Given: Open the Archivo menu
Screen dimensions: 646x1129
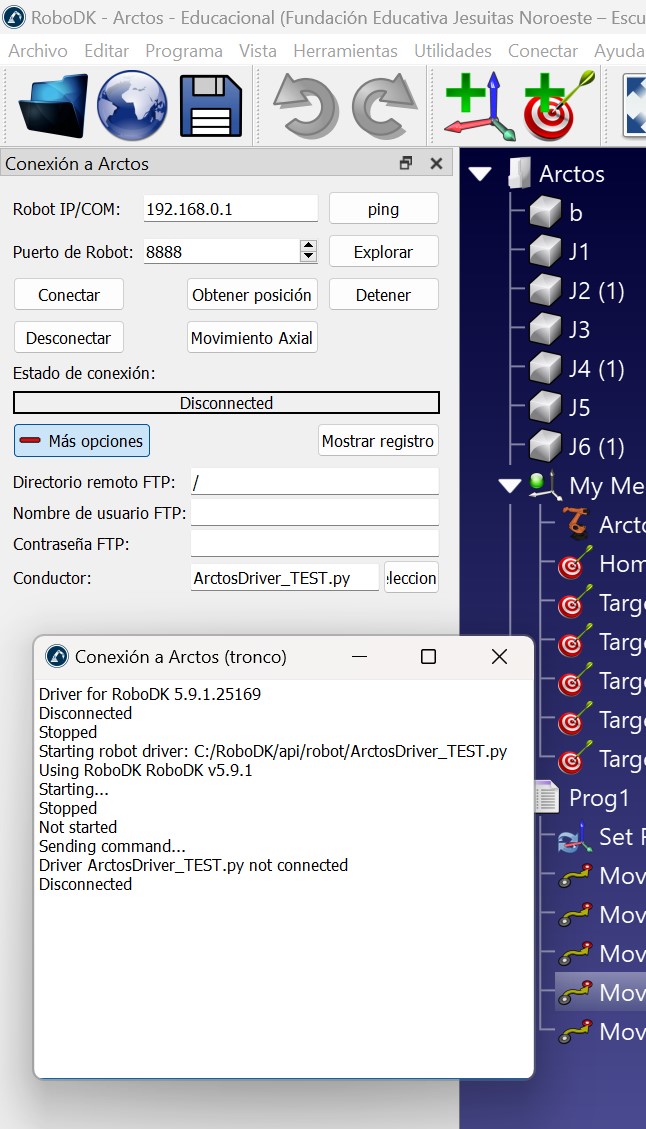Looking at the screenshot, I should (x=37, y=51).
